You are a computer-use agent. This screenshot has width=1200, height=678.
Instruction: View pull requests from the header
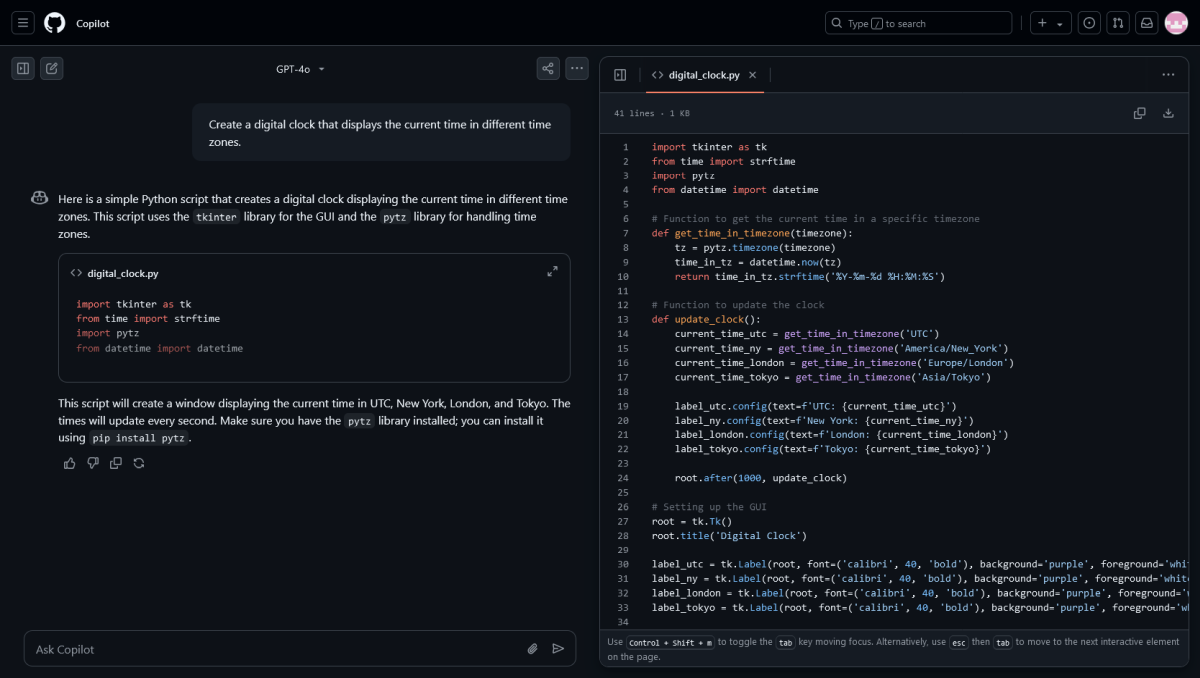click(1118, 22)
